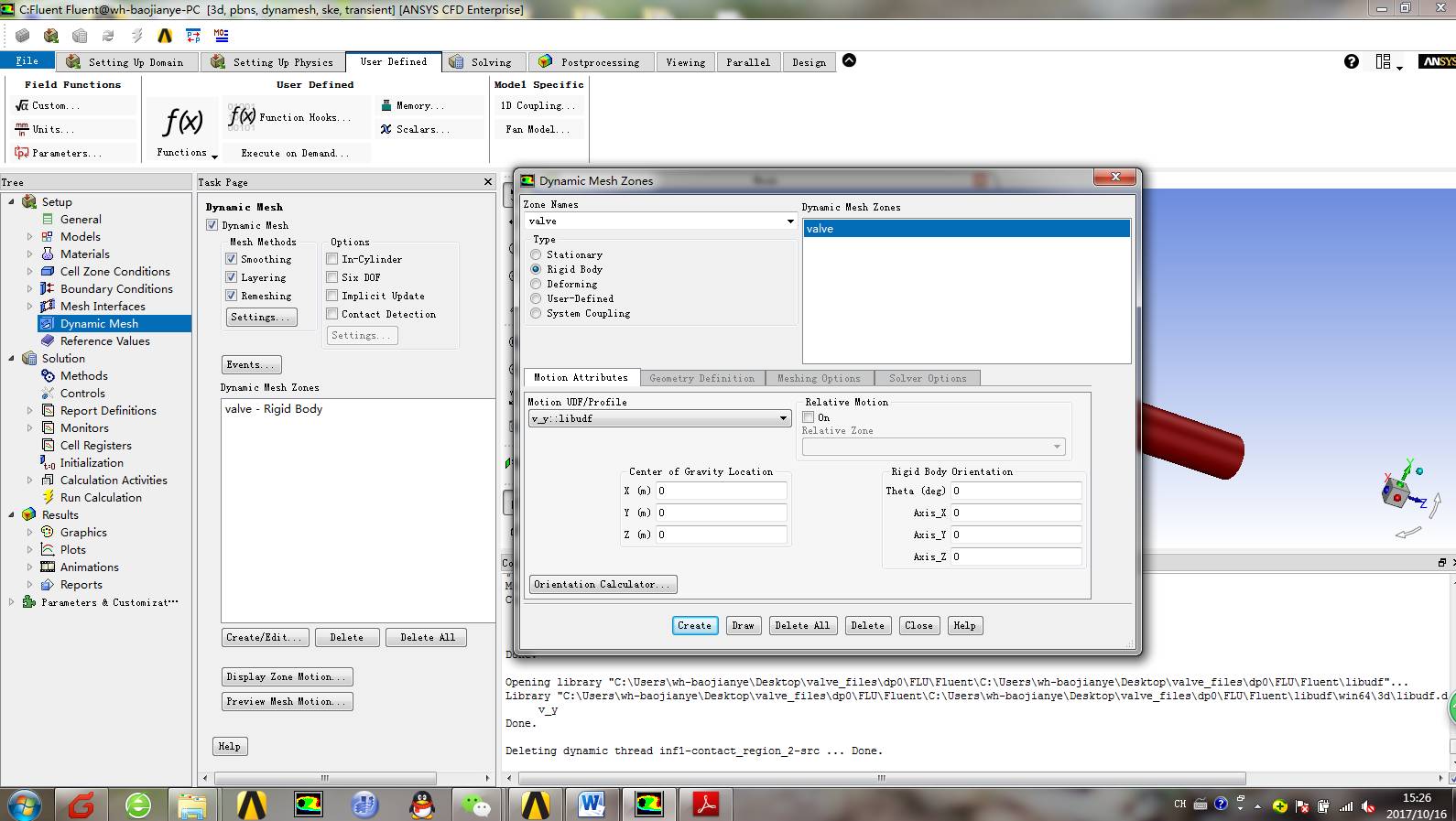The height and width of the screenshot is (821, 1456).
Task: Turn on Relative Motion checkbox
Action: [x=809, y=417]
